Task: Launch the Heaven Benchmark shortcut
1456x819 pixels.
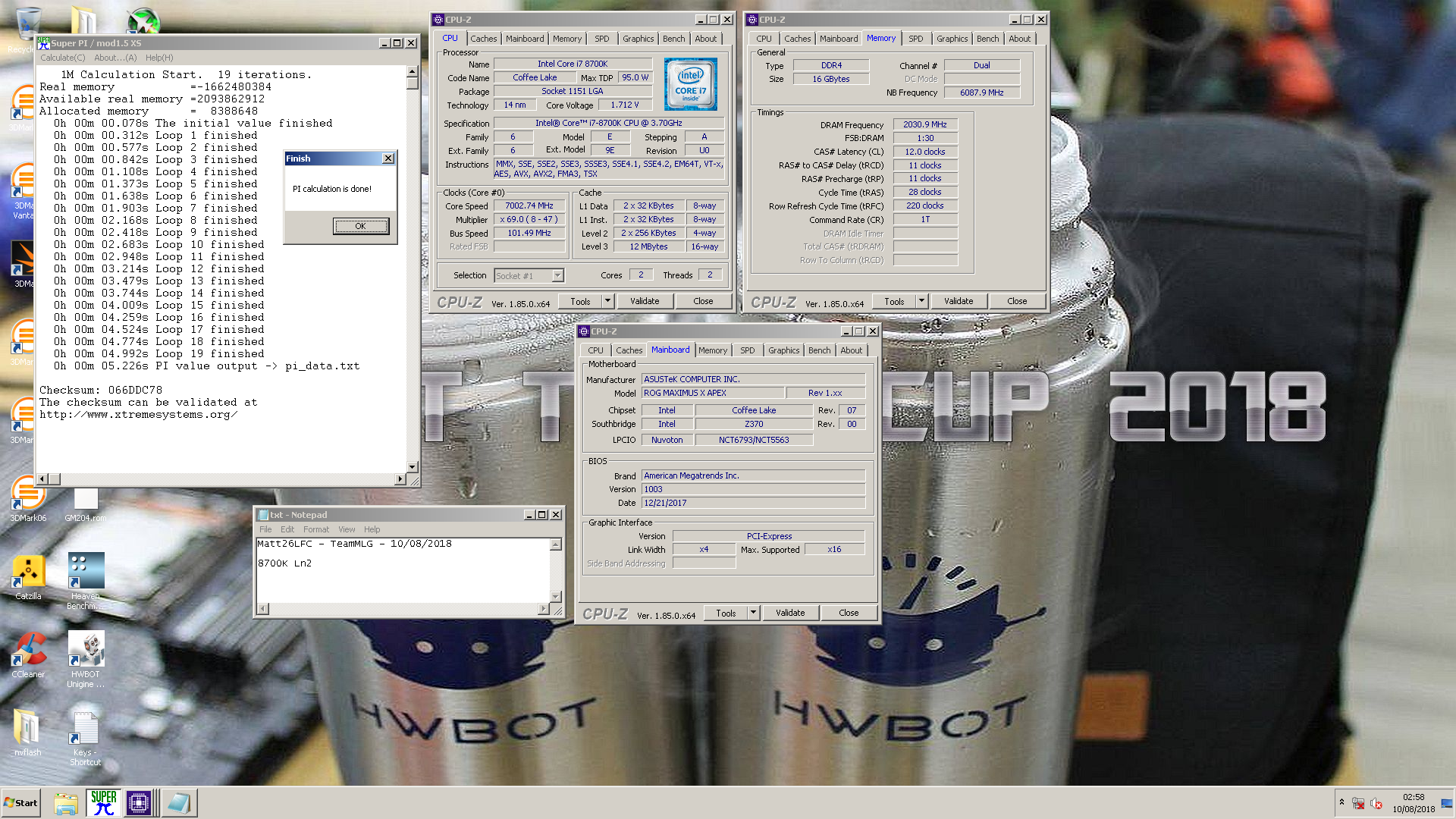Action: click(x=86, y=580)
